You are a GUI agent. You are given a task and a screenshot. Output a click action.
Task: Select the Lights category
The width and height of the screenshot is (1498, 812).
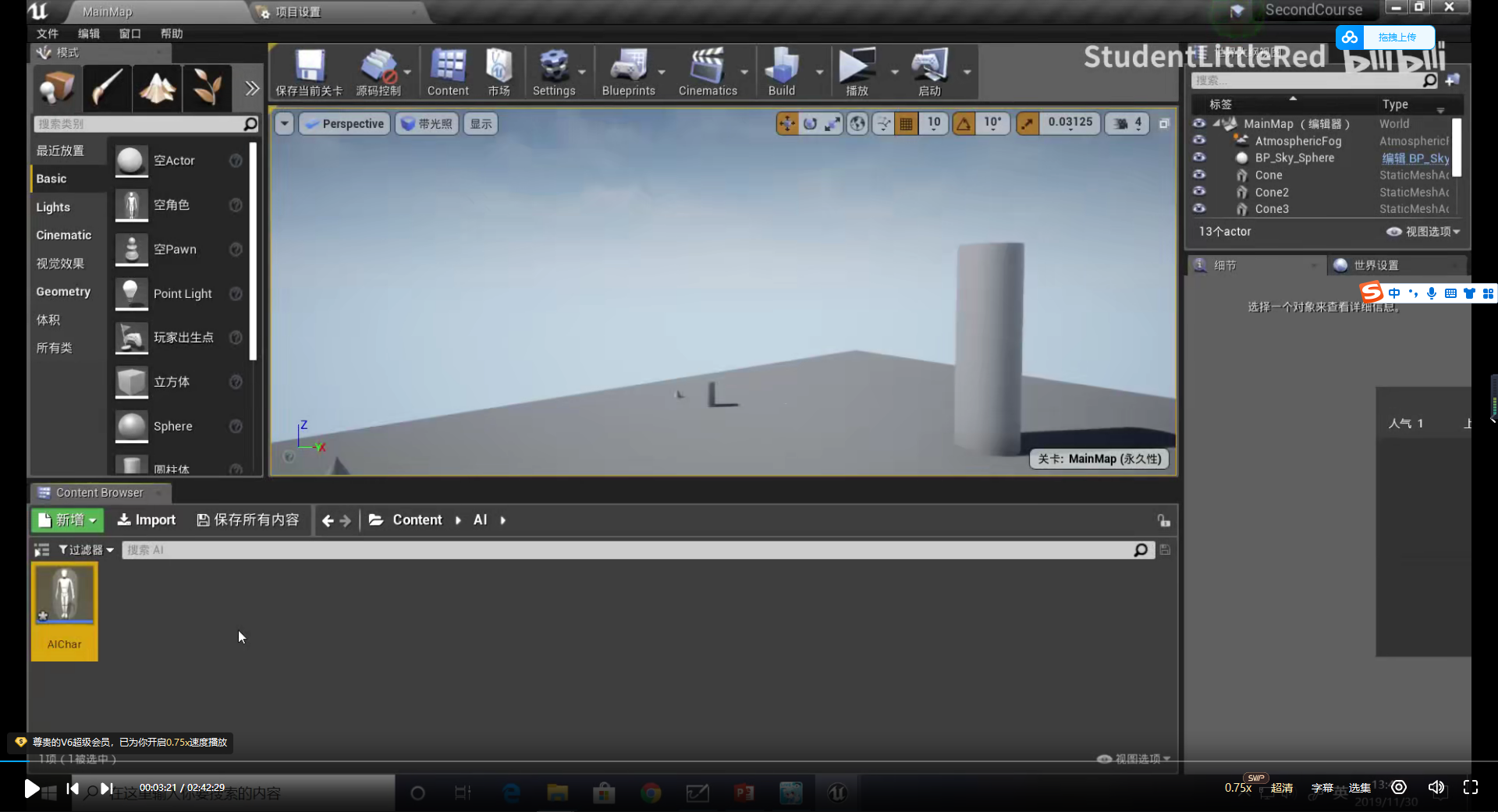(x=53, y=207)
